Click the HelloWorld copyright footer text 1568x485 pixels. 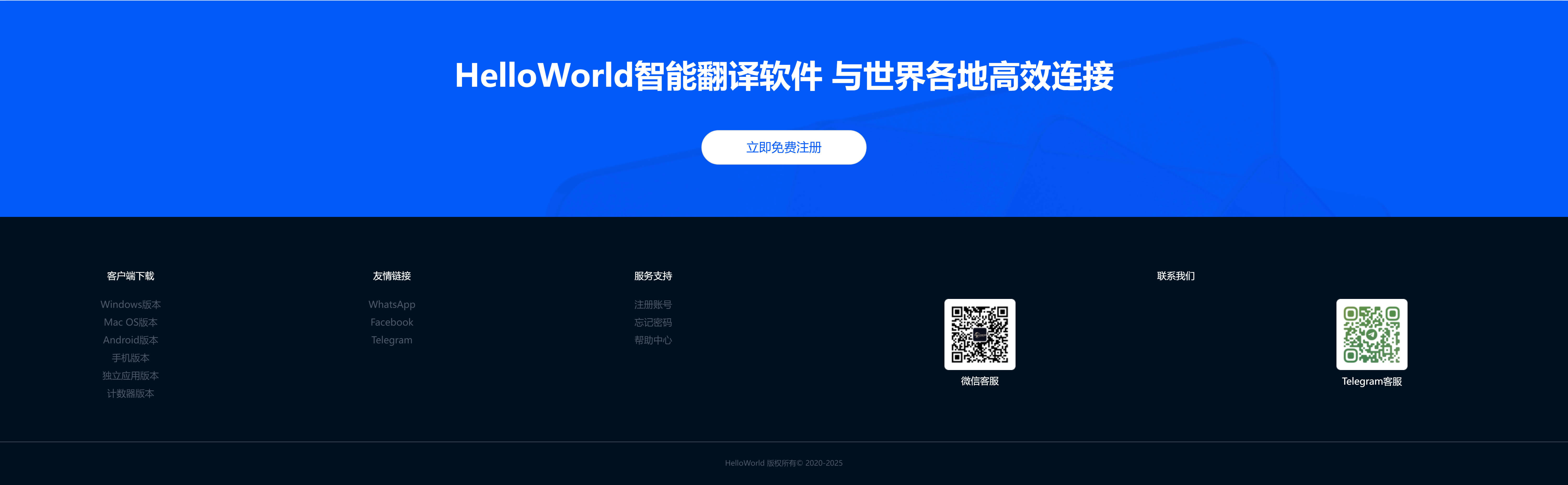pyautogui.click(x=783, y=463)
